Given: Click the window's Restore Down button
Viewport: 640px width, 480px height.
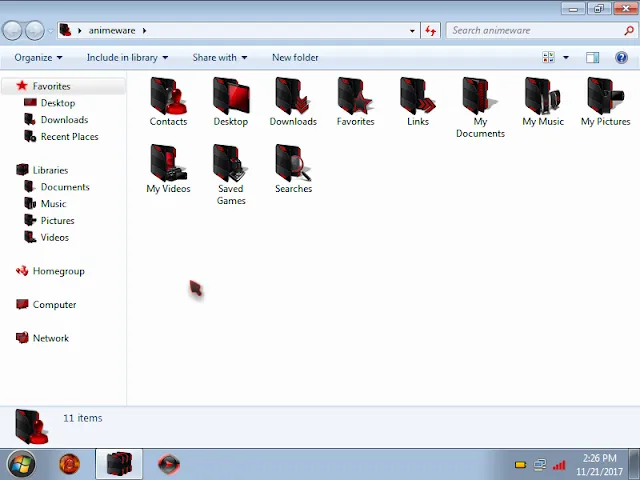Looking at the screenshot, I should [x=599, y=9].
